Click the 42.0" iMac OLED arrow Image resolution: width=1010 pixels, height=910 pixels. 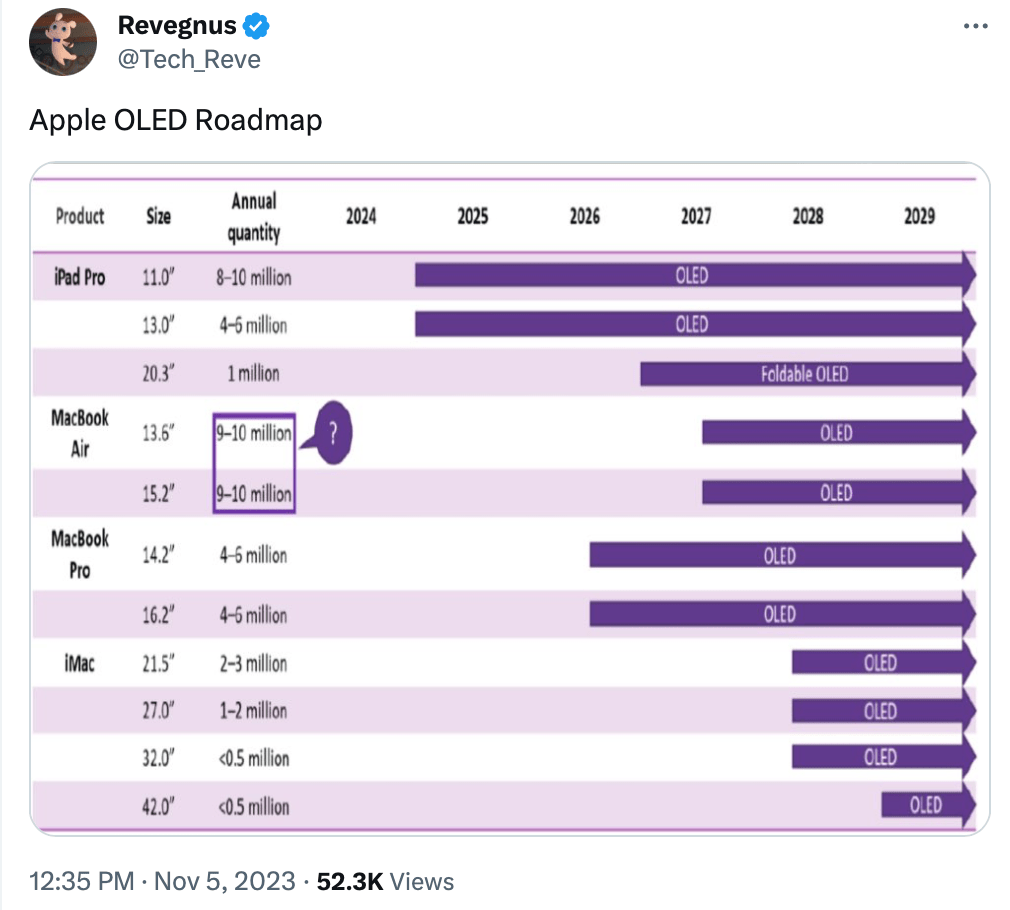click(x=926, y=804)
